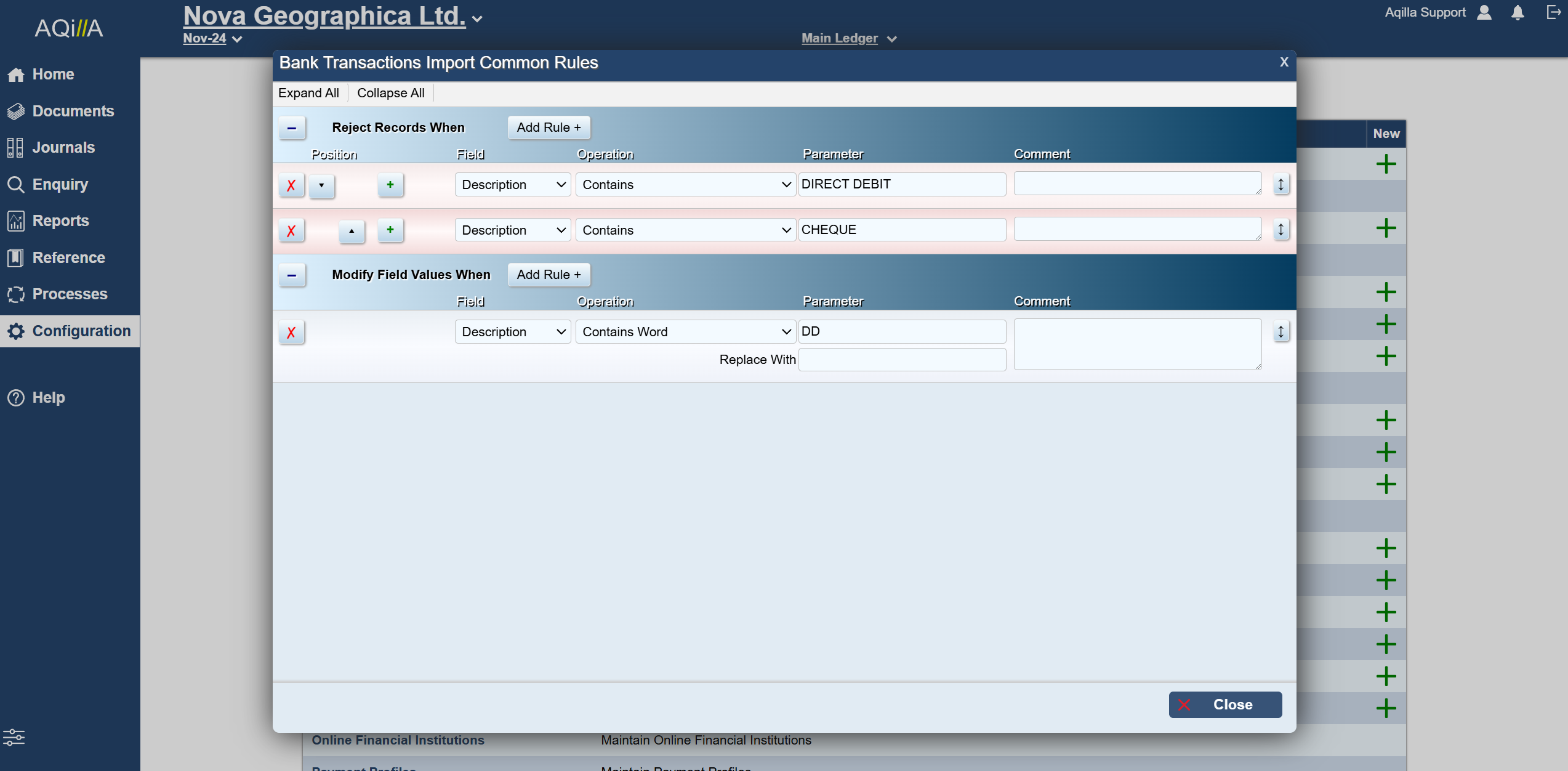Image resolution: width=1568 pixels, height=771 pixels.
Task: Move DIRECT DEBIT rule down one position
Action: (x=321, y=185)
